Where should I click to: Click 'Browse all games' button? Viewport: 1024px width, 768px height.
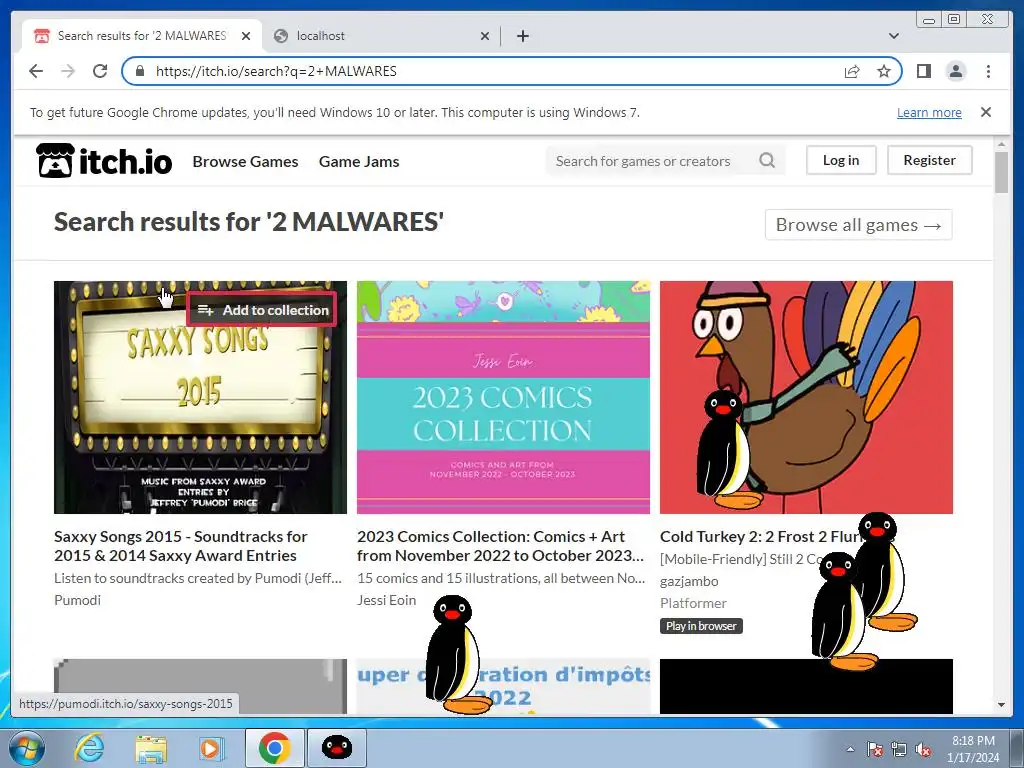[x=858, y=225]
